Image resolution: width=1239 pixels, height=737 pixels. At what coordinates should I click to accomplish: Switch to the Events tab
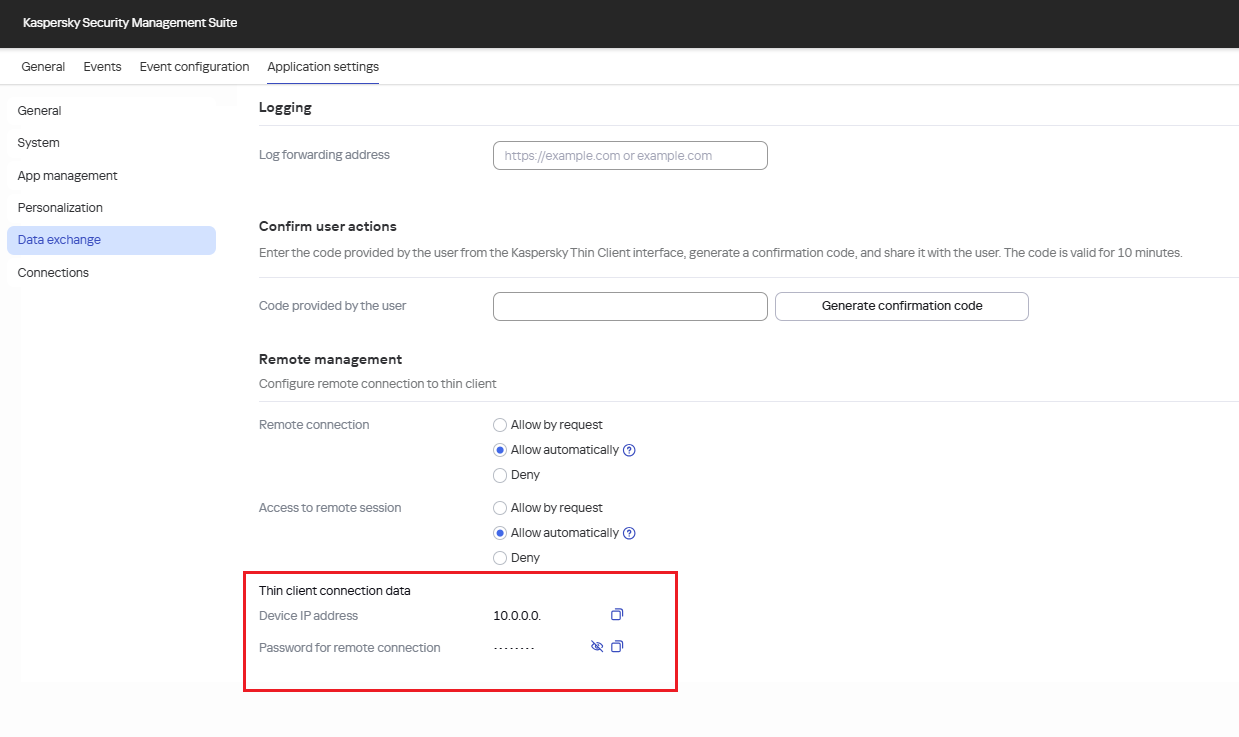(102, 66)
